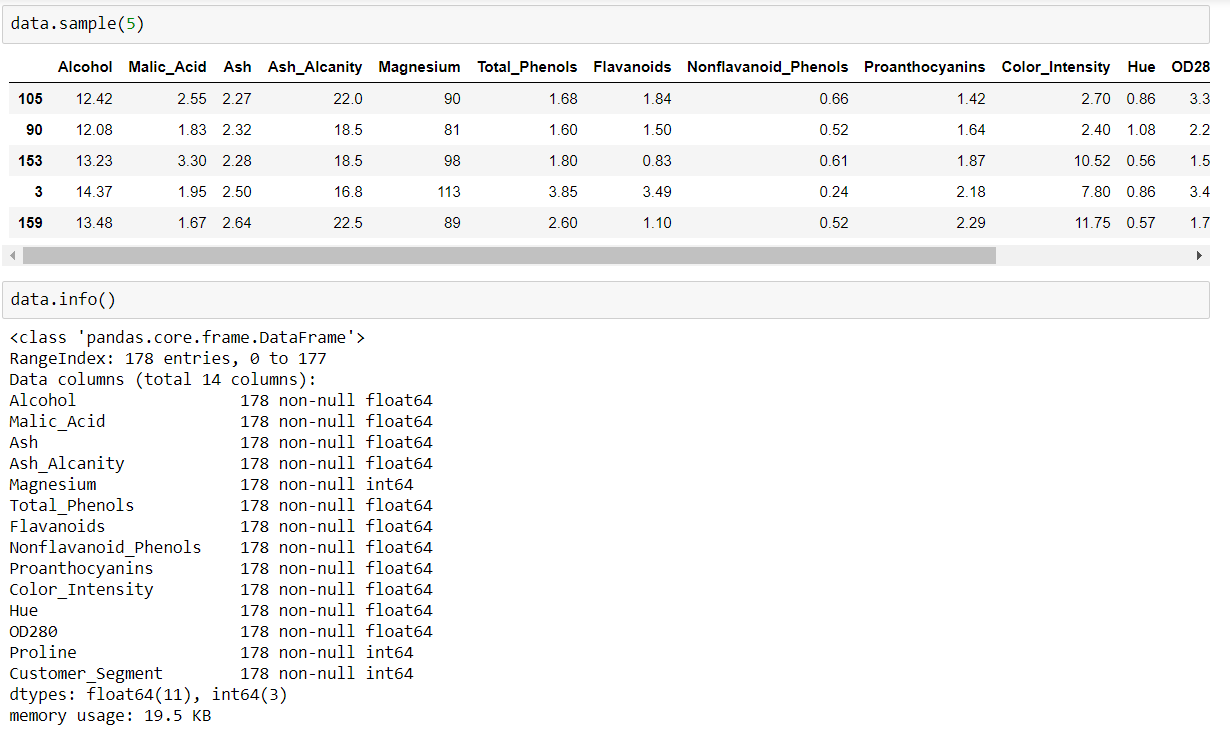Click the Customer_Segment line in info output
Screen dimensions: 1230x740
pos(211,673)
